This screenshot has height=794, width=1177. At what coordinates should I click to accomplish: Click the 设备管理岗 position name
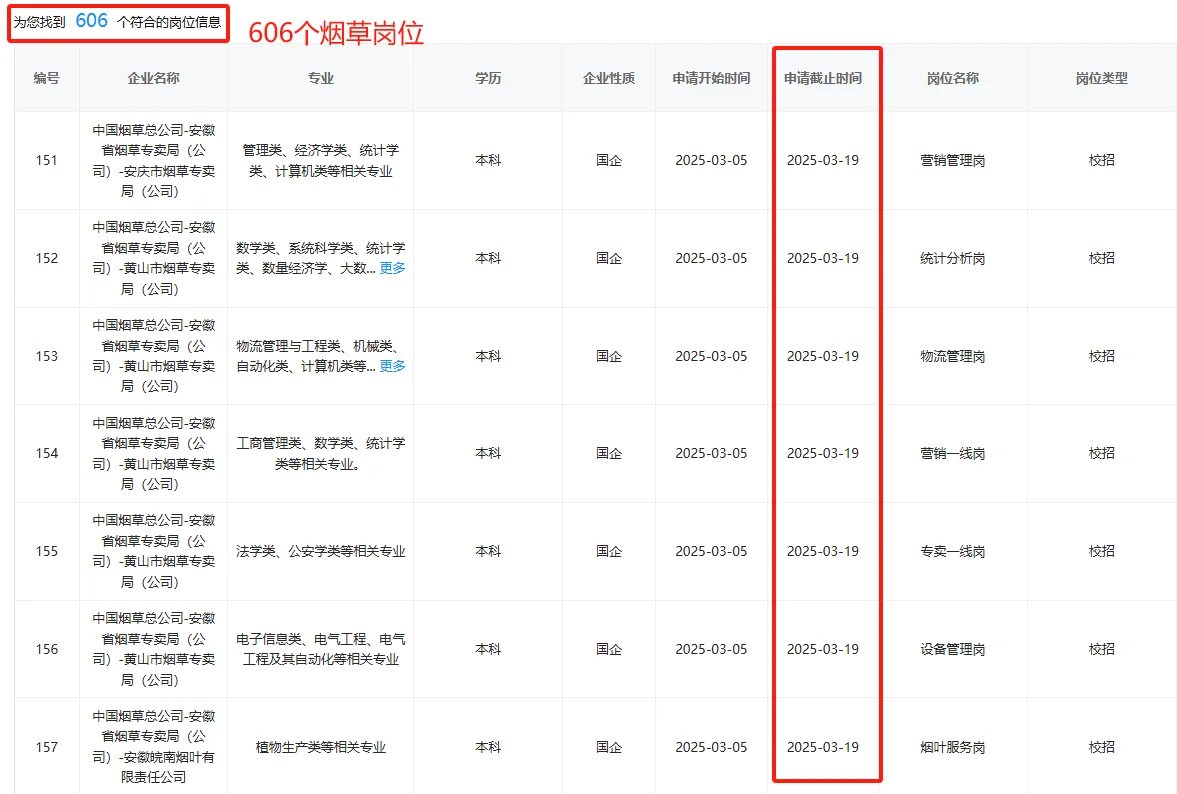953,649
